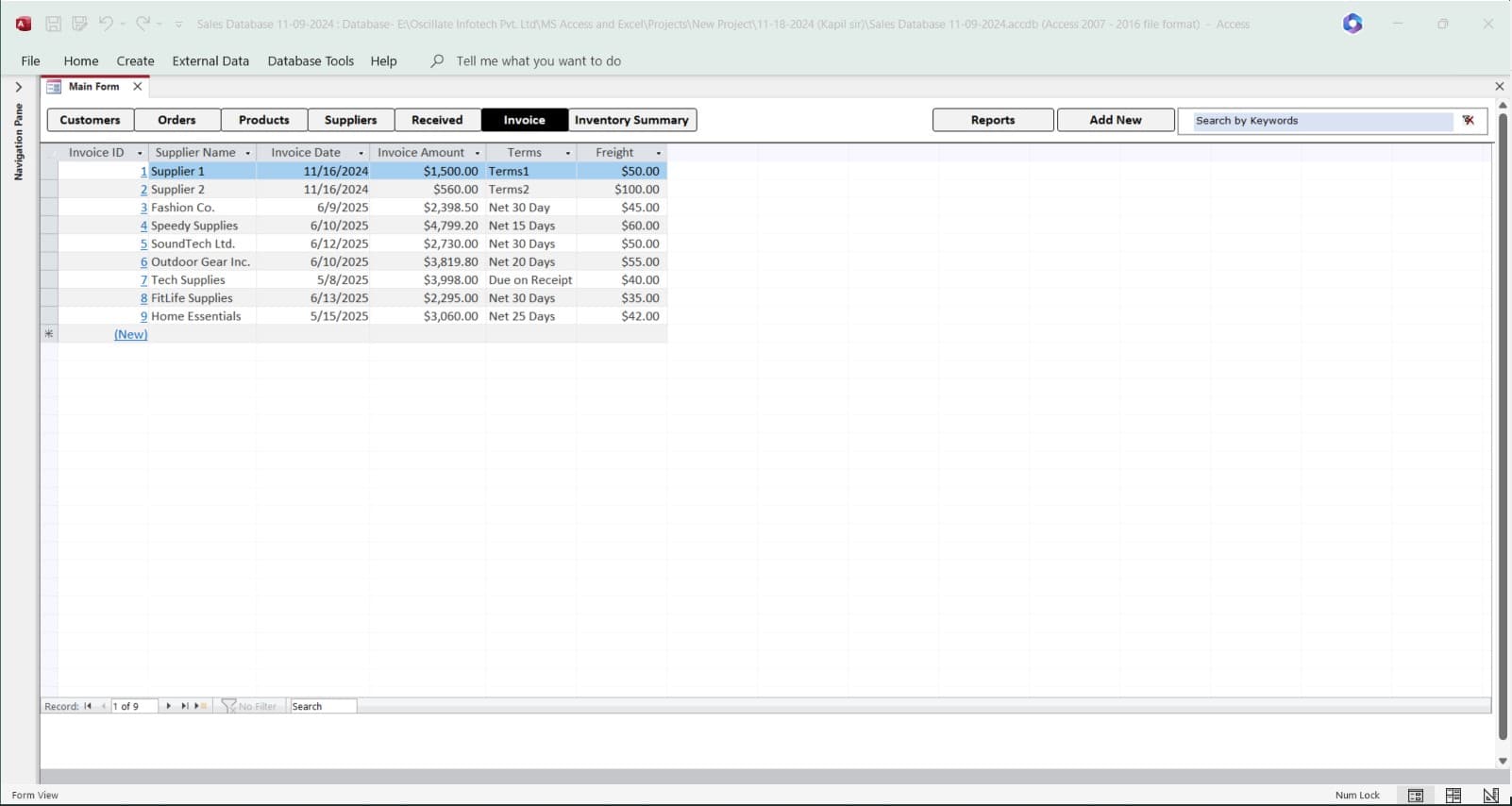The height and width of the screenshot is (806, 1512).
Task: Click the current record number box
Action: click(x=134, y=706)
